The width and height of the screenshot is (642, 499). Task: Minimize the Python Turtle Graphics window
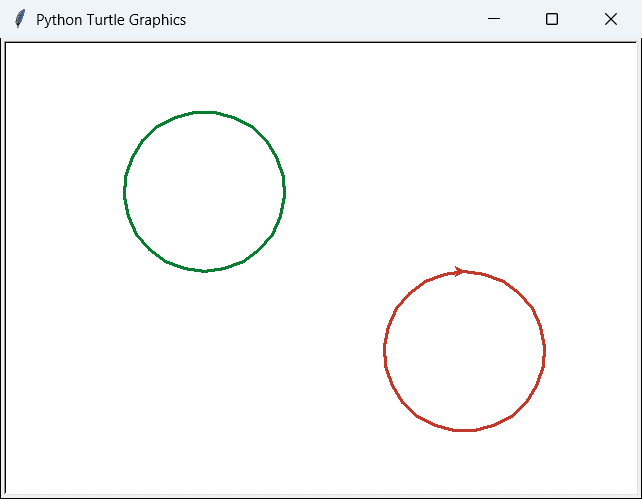click(494, 19)
